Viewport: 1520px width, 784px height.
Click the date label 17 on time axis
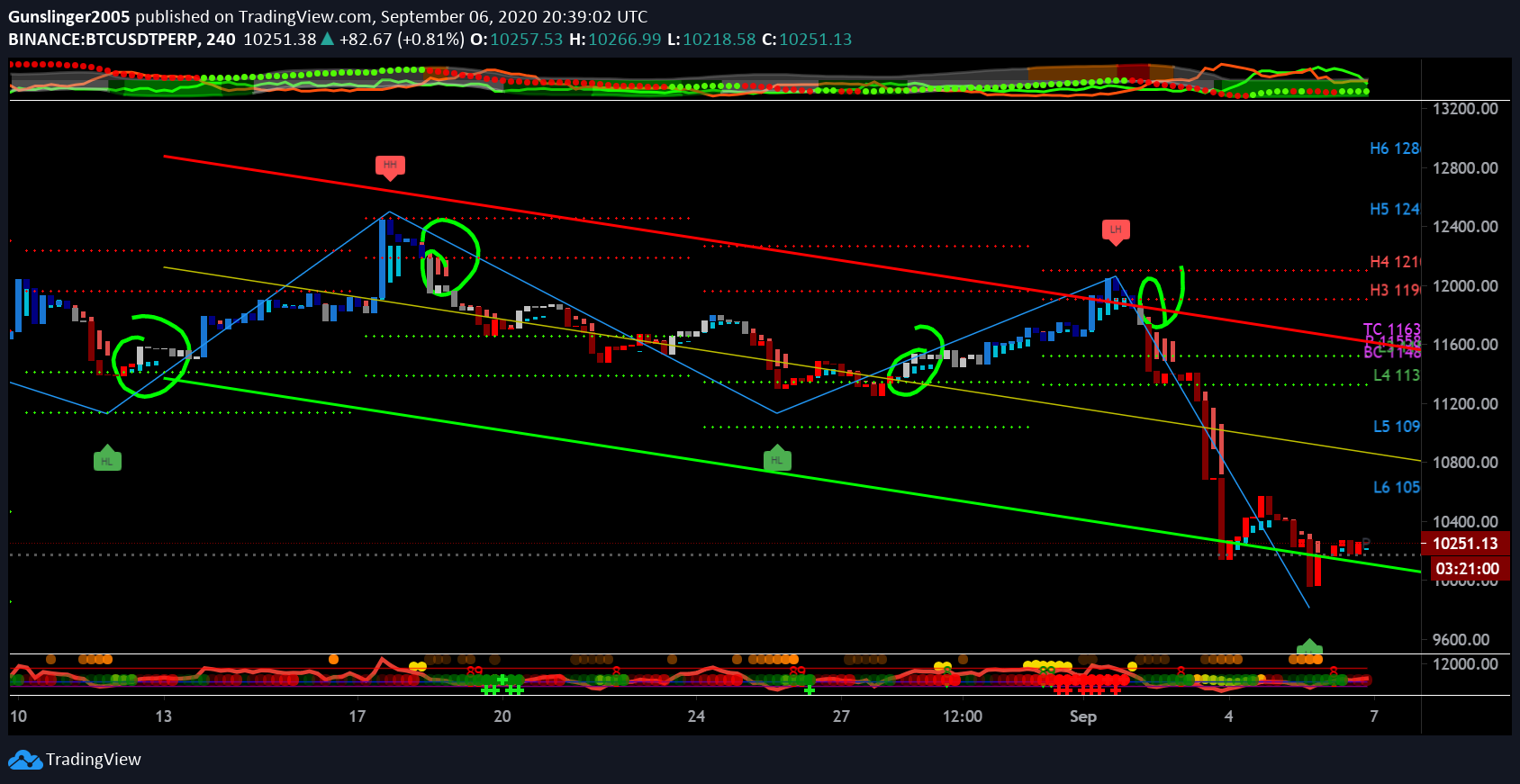click(x=357, y=716)
